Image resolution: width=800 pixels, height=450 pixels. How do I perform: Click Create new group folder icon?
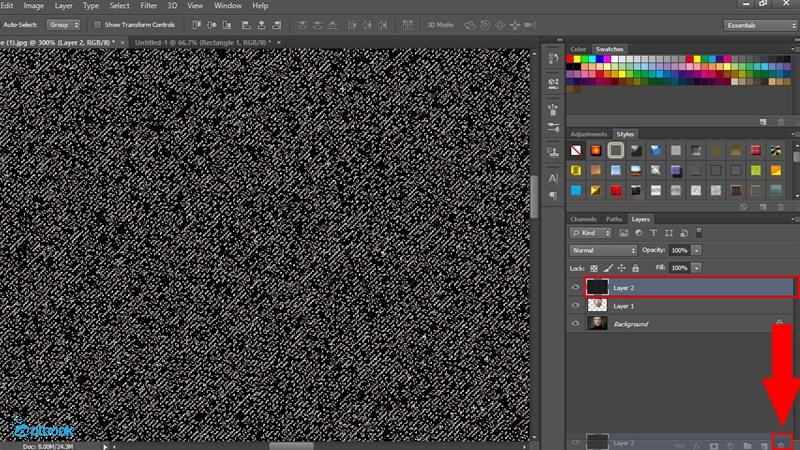coord(747,445)
